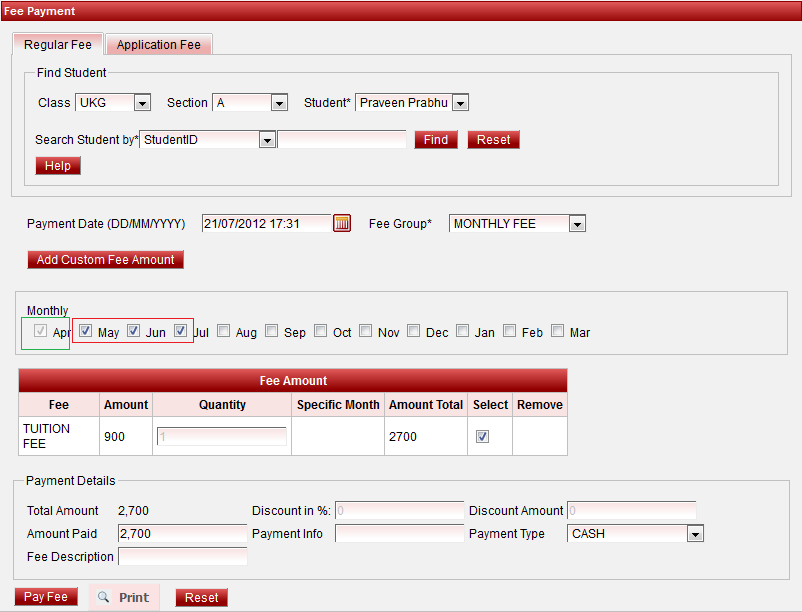Click the Amount Paid input field

pyautogui.click(x=182, y=534)
